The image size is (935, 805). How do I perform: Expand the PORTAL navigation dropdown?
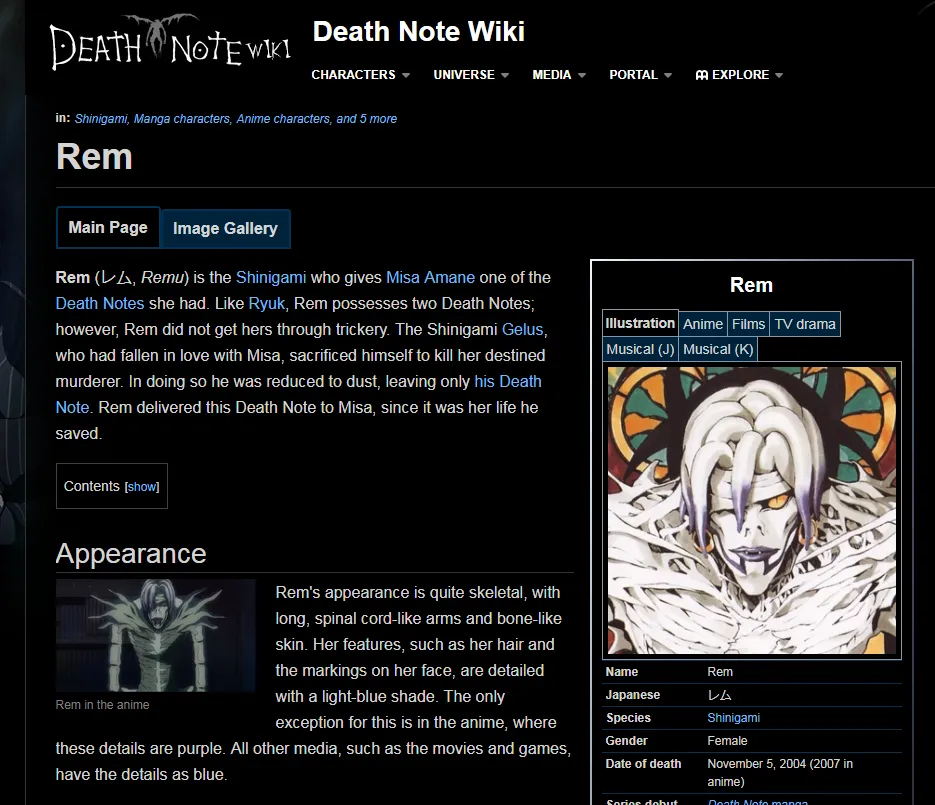click(x=640, y=75)
